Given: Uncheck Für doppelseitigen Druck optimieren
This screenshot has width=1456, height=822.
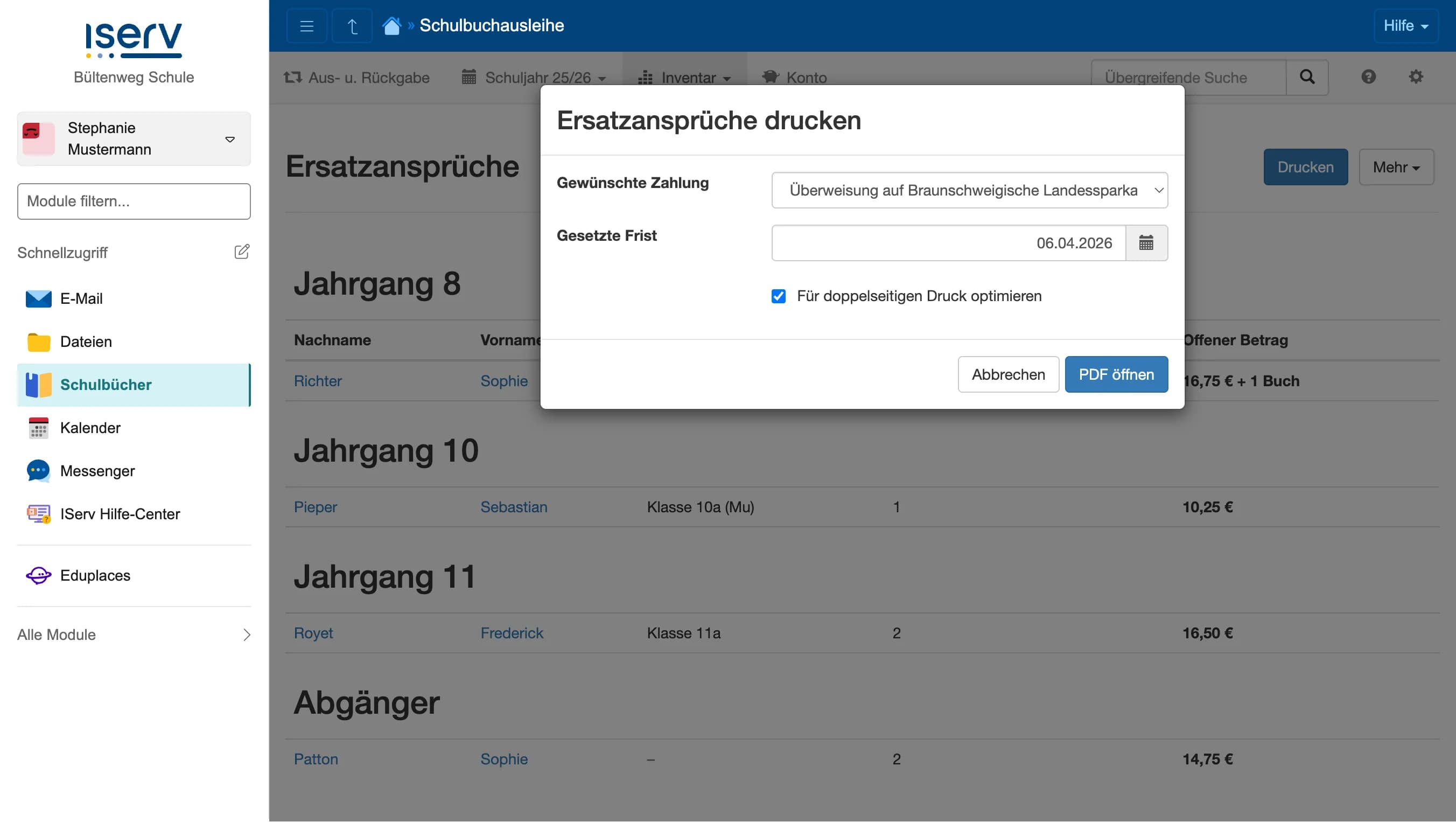Looking at the screenshot, I should tap(778, 296).
